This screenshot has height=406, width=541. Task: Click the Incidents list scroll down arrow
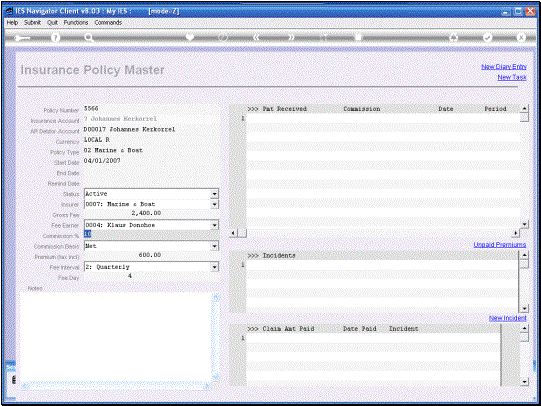(524, 308)
